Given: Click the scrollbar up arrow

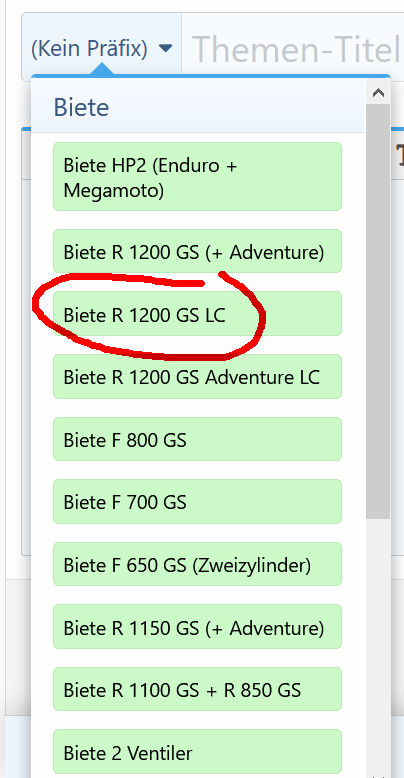Looking at the screenshot, I should tap(378, 93).
